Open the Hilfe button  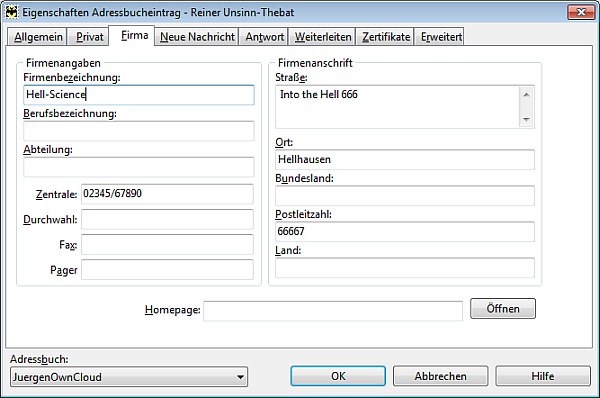[x=543, y=376]
